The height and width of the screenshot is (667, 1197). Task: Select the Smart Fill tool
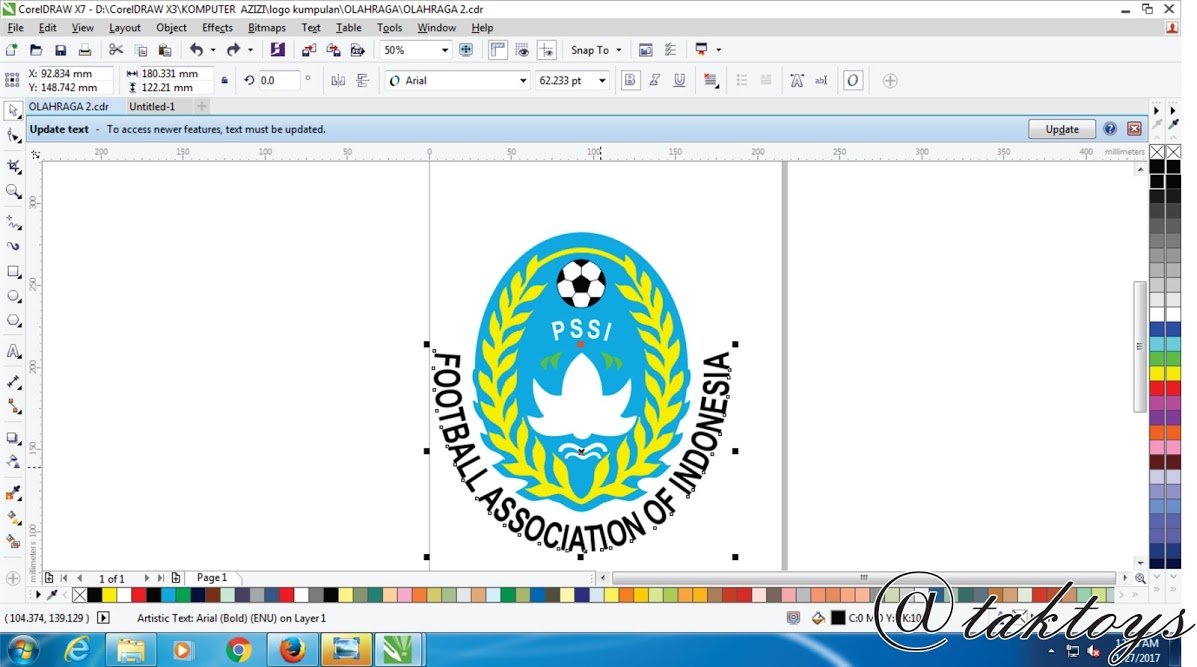click(13, 542)
